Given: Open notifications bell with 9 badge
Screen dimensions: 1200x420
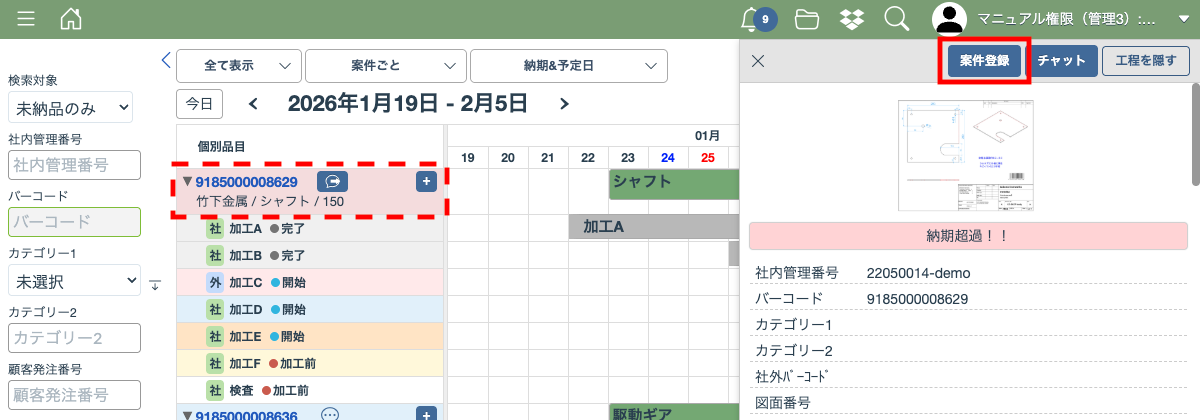Looking at the screenshot, I should click(x=752, y=19).
